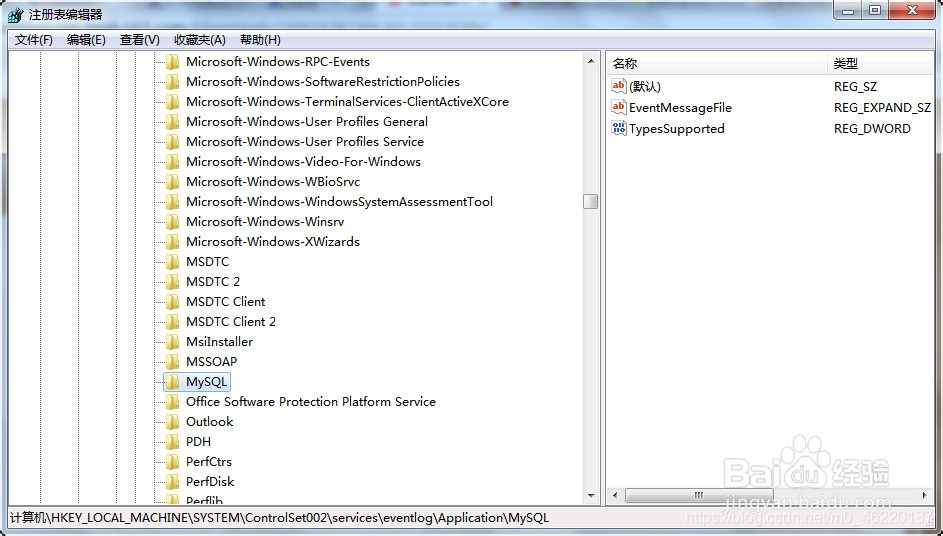943x536 pixels.
Task: Click the values pane scroll right arrow
Action: tap(924, 496)
